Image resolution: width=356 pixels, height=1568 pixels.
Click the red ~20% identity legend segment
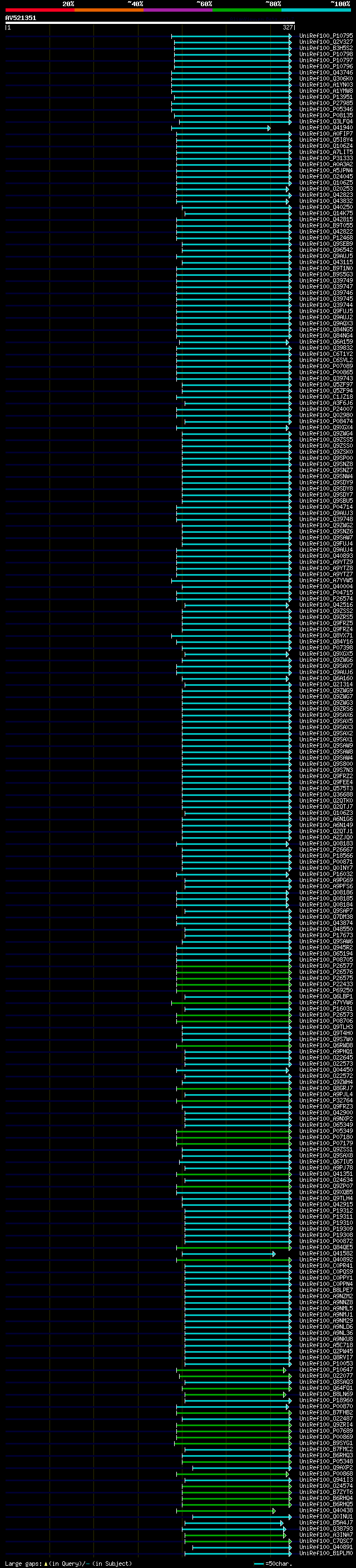coord(39,10)
